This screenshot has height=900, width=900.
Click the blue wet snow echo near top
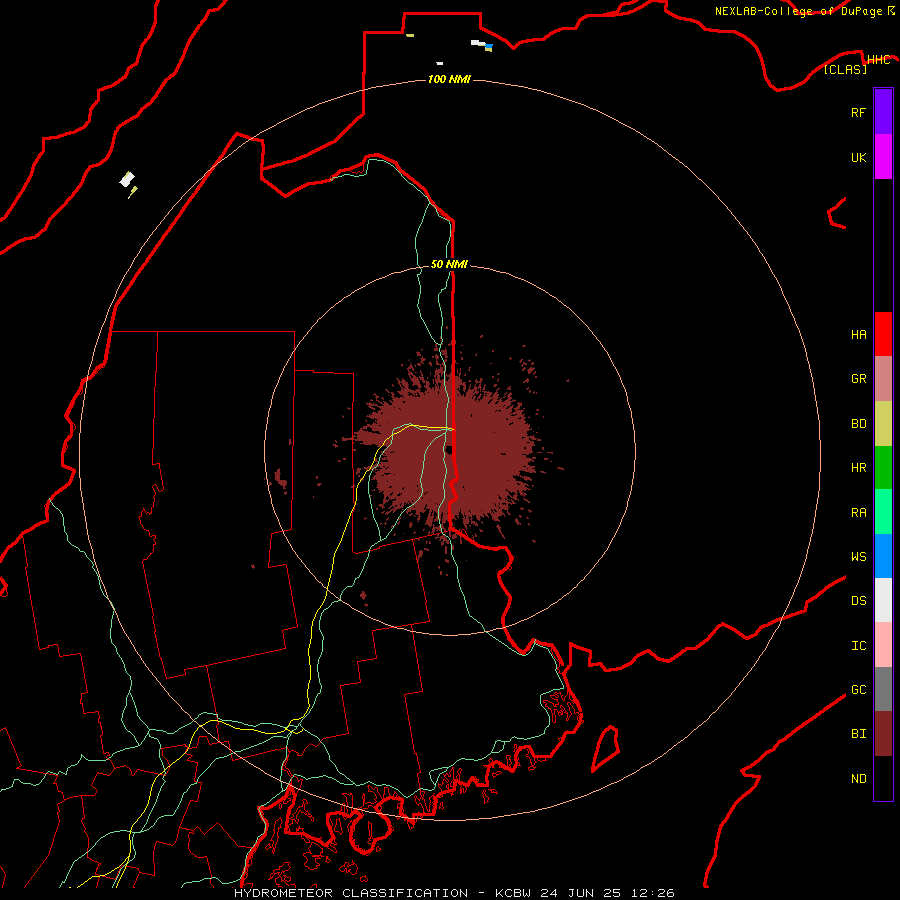coord(488,45)
